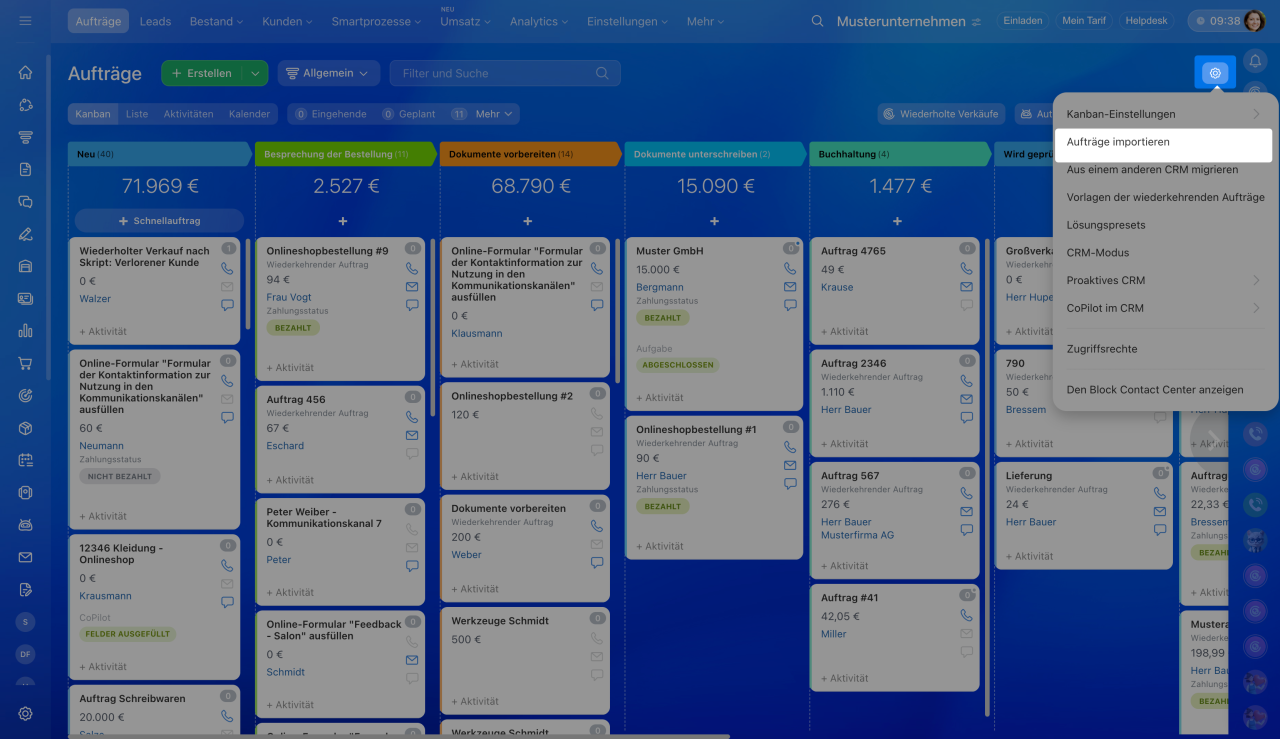Open the gear icon at the sidebar bottom
This screenshot has width=1280, height=739.
click(x=25, y=714)
